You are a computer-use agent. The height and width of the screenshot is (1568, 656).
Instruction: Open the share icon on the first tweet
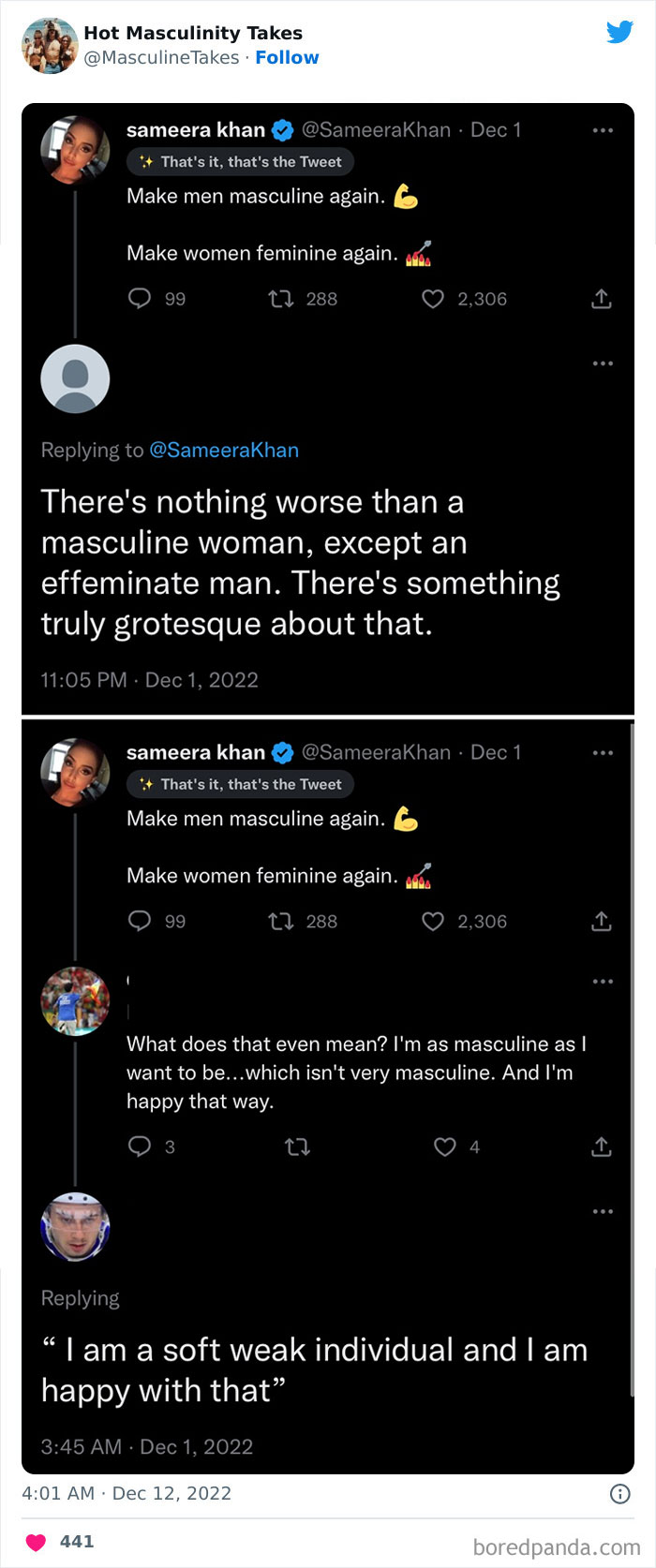pos(601,298)
